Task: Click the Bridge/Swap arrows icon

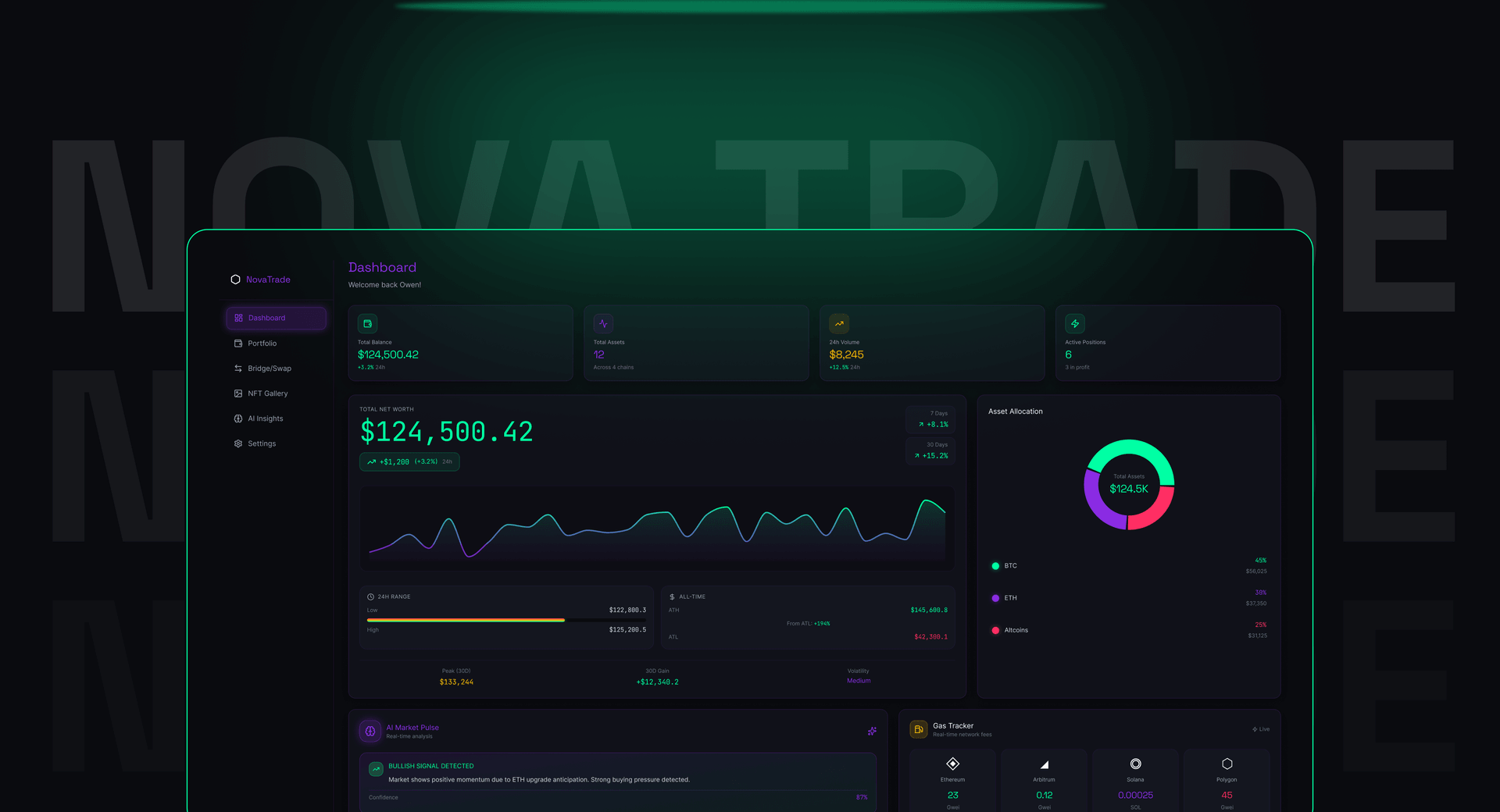Action: (238, 369)
